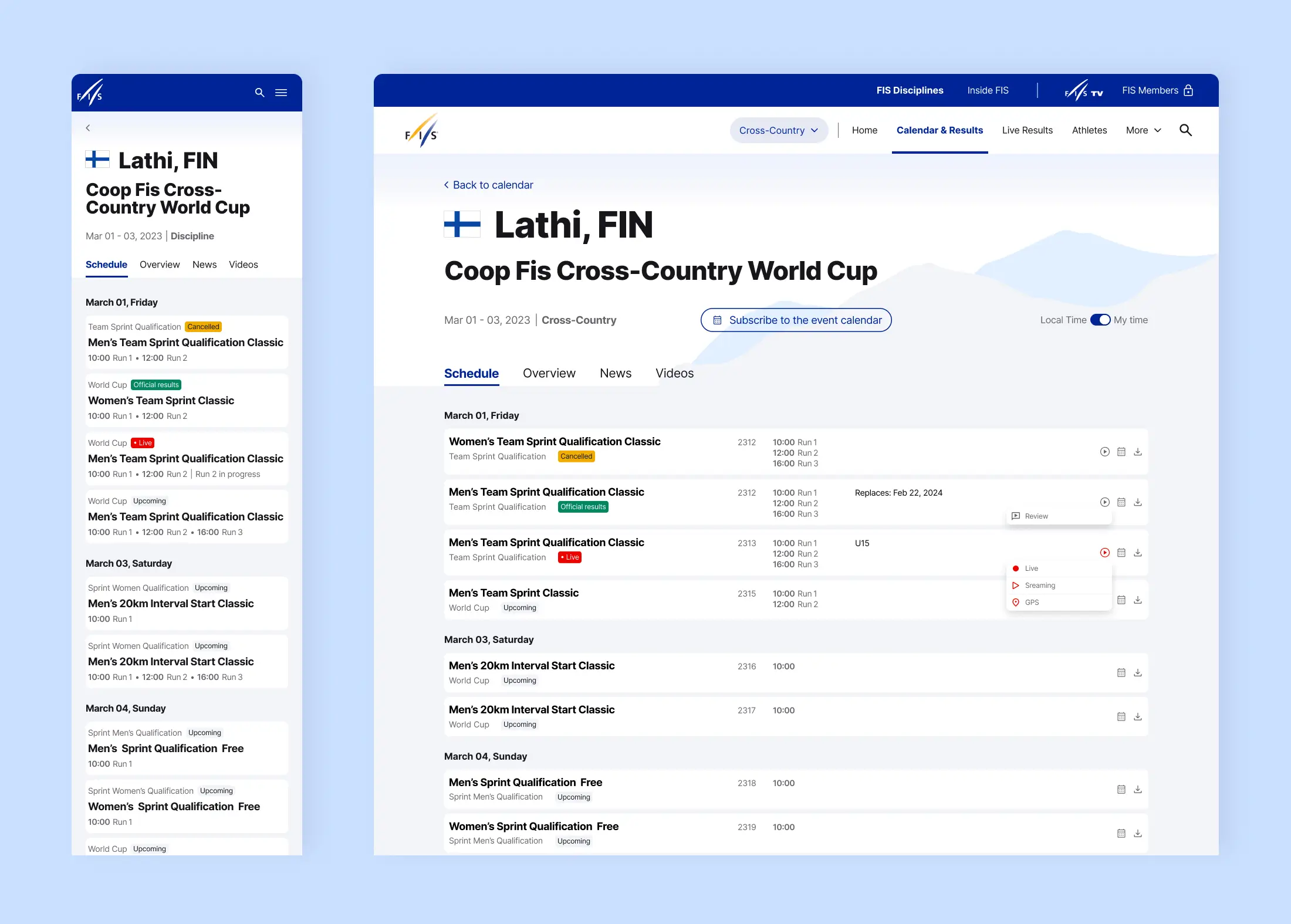Click calendar icon on Official results row 2312
1291x924 pixels.
coord(1121,502)
